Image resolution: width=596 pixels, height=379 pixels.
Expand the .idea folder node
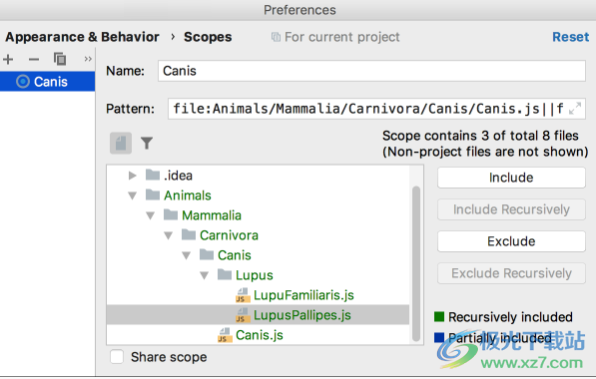(x=132, y=175)
